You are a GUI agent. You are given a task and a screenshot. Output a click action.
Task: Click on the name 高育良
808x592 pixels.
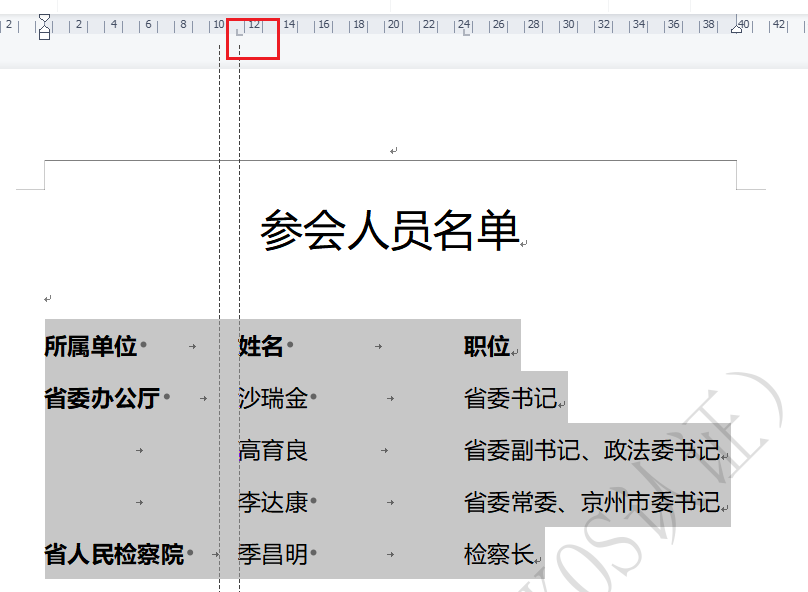pos(273,451)
